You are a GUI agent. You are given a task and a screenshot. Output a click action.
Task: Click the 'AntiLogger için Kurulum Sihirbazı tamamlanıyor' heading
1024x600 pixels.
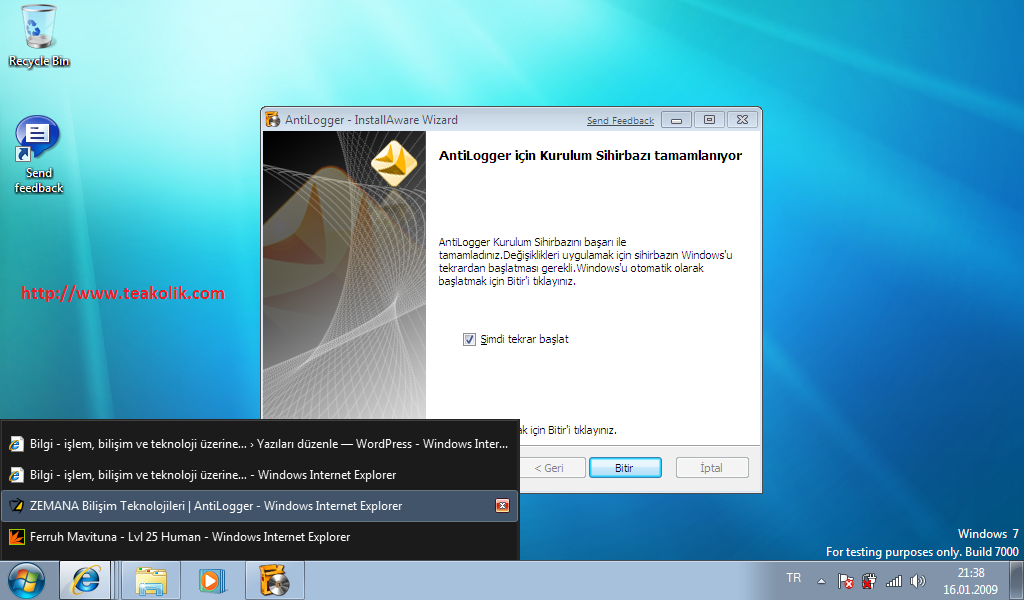point(590,156)
